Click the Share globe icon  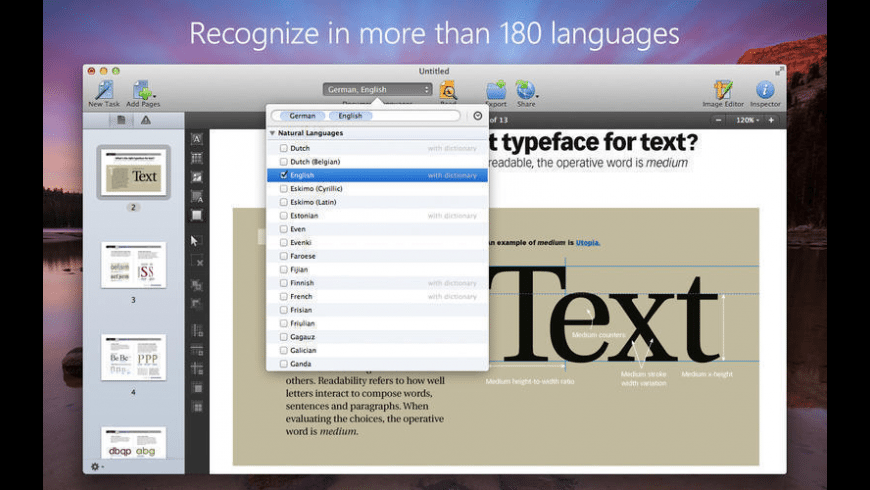525,90
